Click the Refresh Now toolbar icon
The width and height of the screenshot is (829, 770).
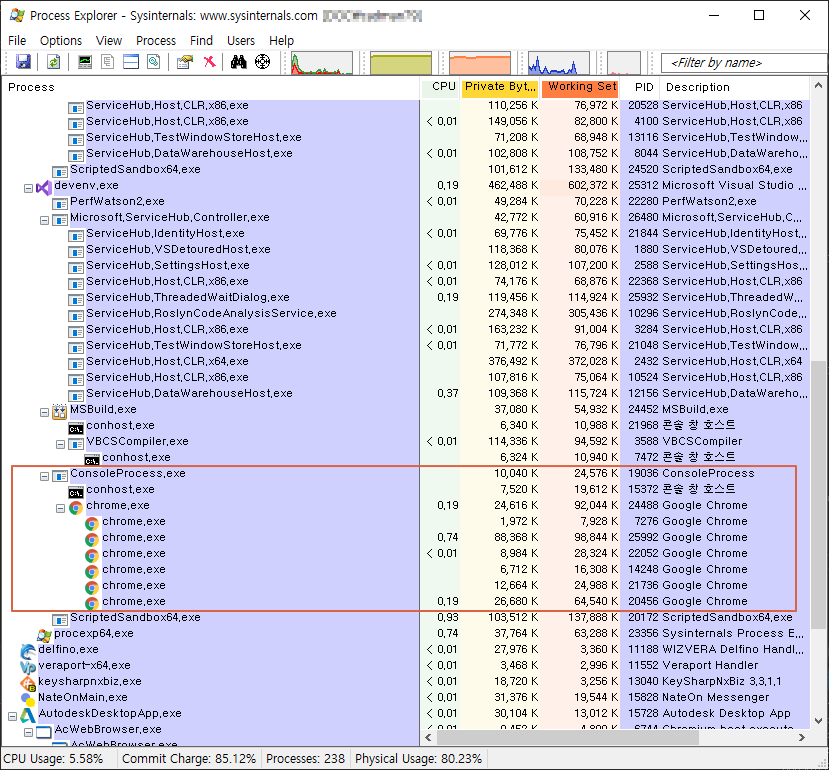click(53, 62)
